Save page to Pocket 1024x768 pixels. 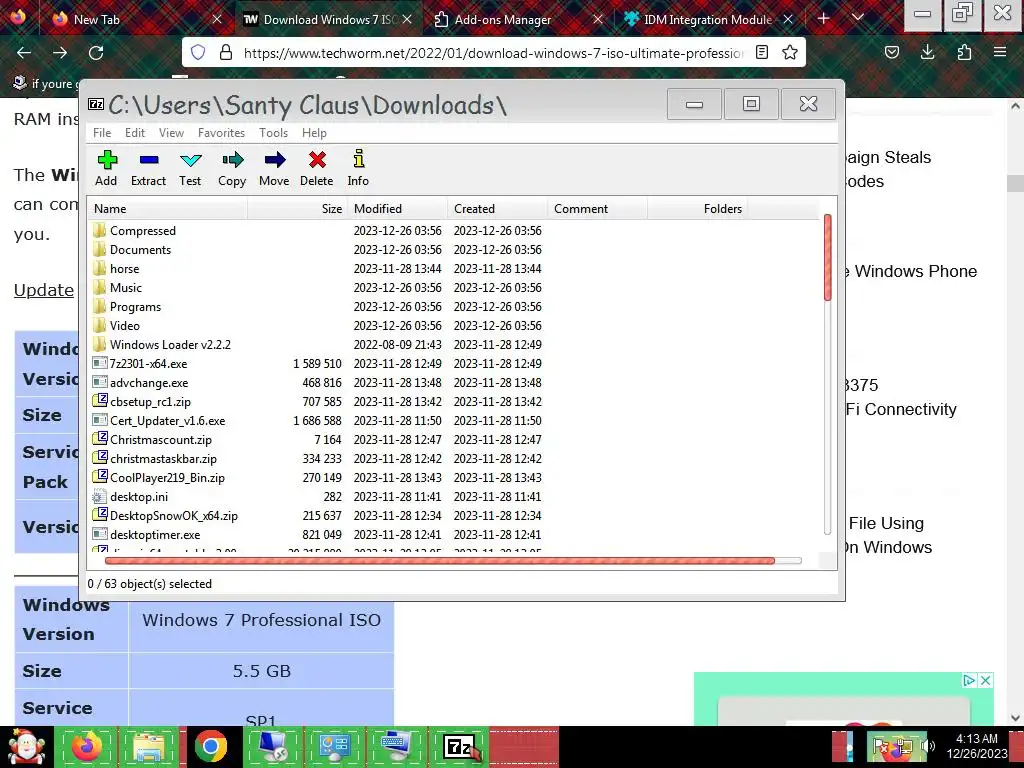click(x=891, y=52)
